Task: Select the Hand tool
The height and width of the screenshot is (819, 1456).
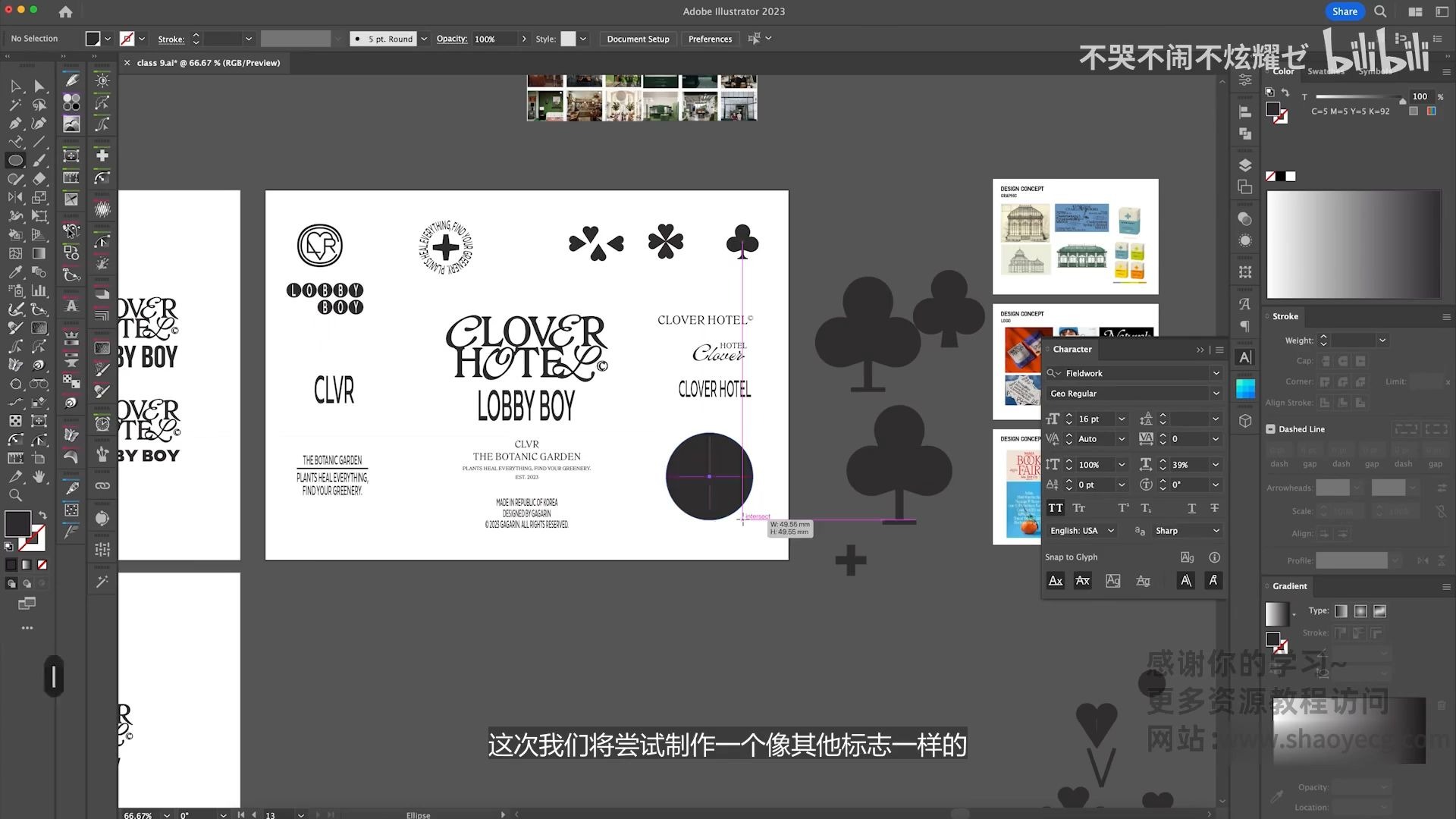Action: pyautogui.click(x=39, y=476)
